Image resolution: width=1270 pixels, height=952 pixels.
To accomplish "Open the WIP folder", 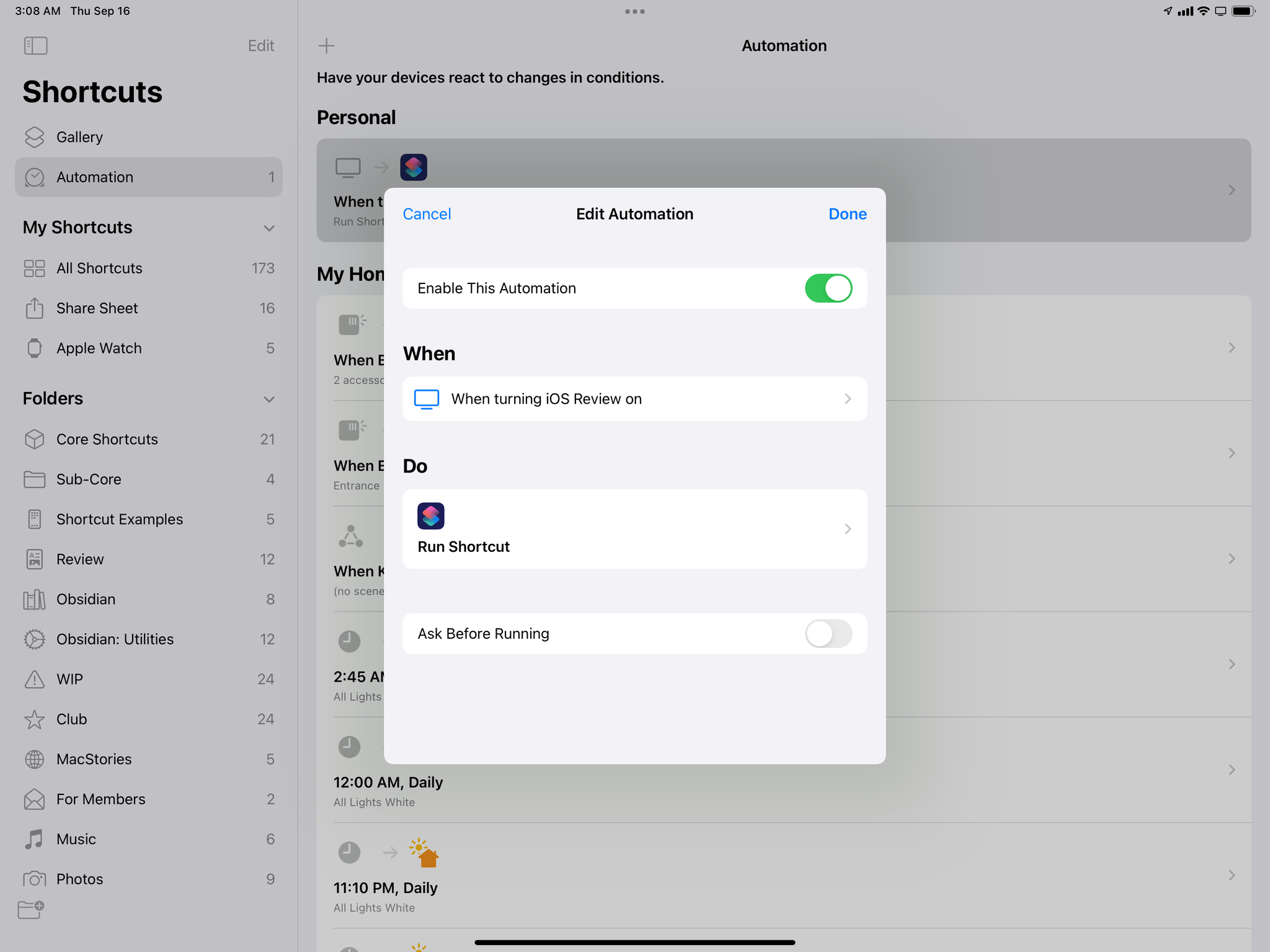I will click(x=149, y=679).
